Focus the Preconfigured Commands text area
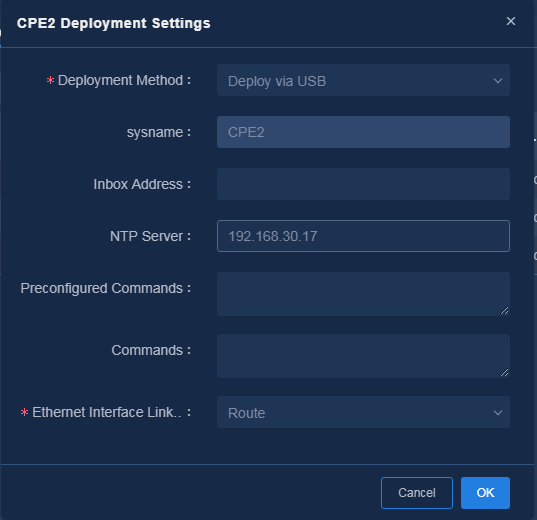Screen dimensions: 537x520 coord(363,294)
